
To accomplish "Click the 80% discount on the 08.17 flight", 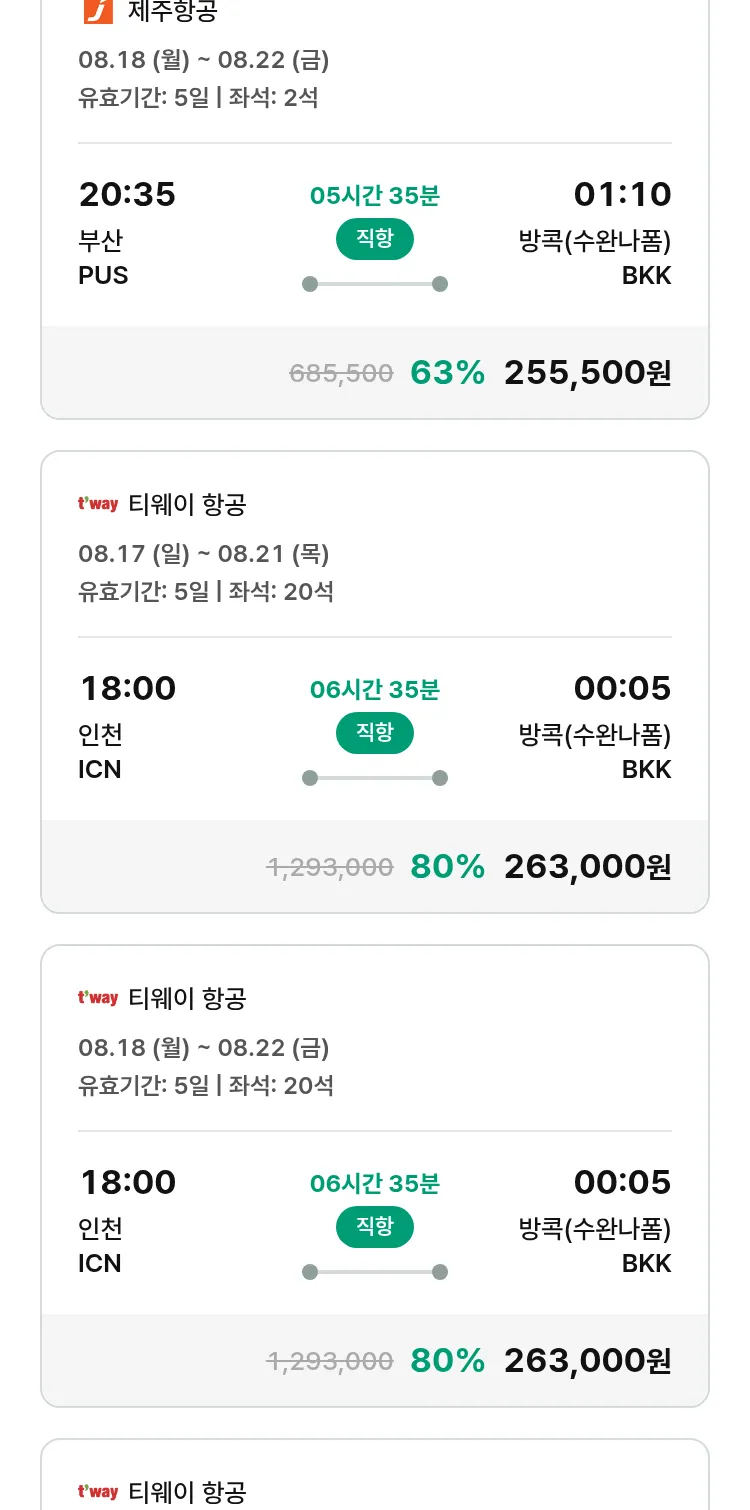I will click(x=447, y=867).
